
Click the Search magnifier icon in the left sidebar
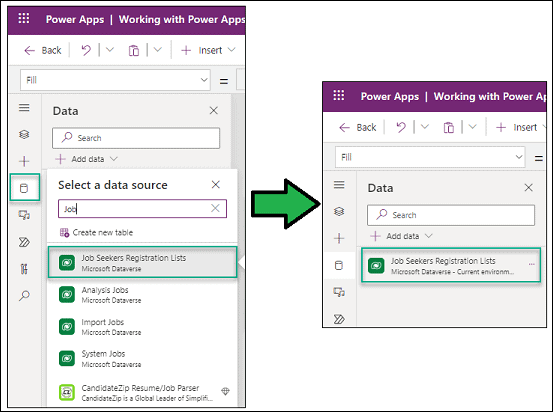(24, 296)
